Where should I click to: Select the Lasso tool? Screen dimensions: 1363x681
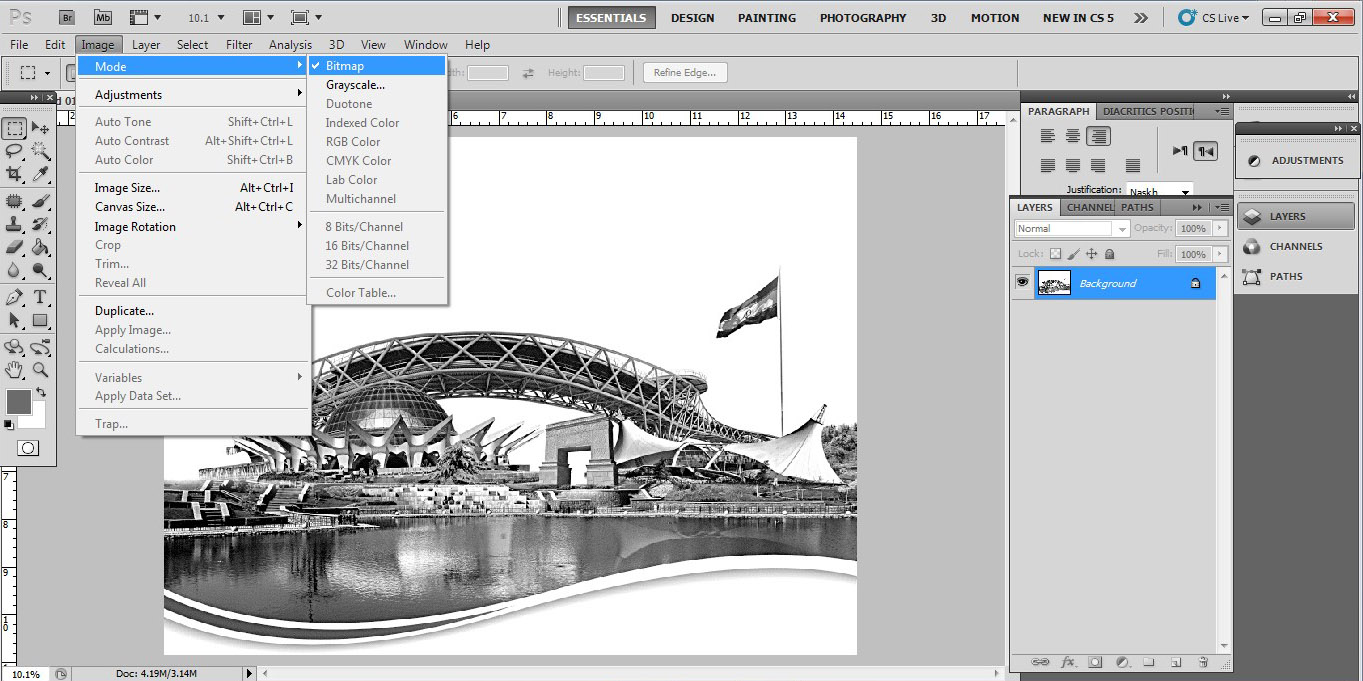14,151
